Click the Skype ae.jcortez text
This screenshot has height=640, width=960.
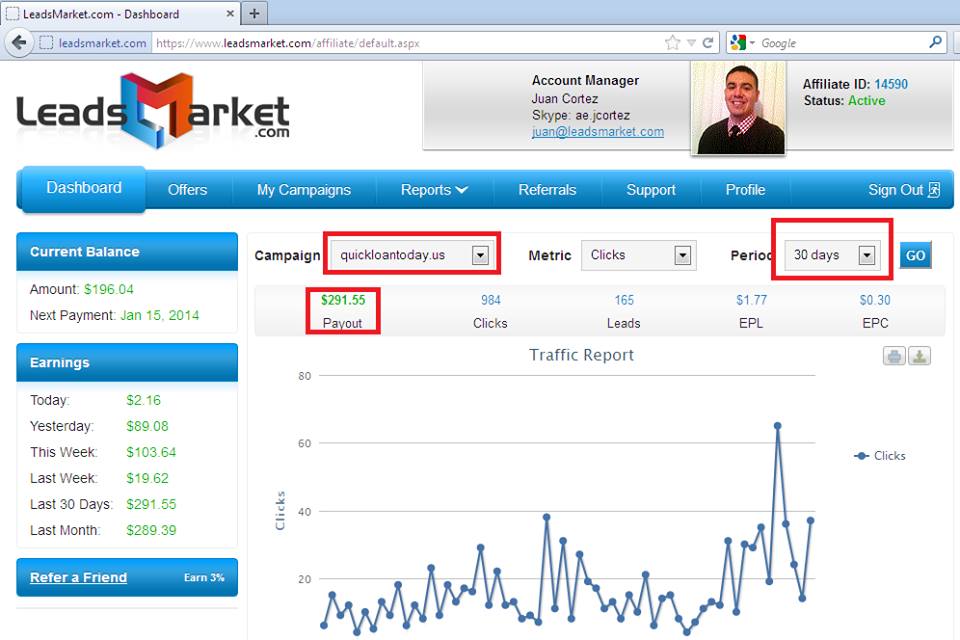pyautogui.click(x=580, y=115)
